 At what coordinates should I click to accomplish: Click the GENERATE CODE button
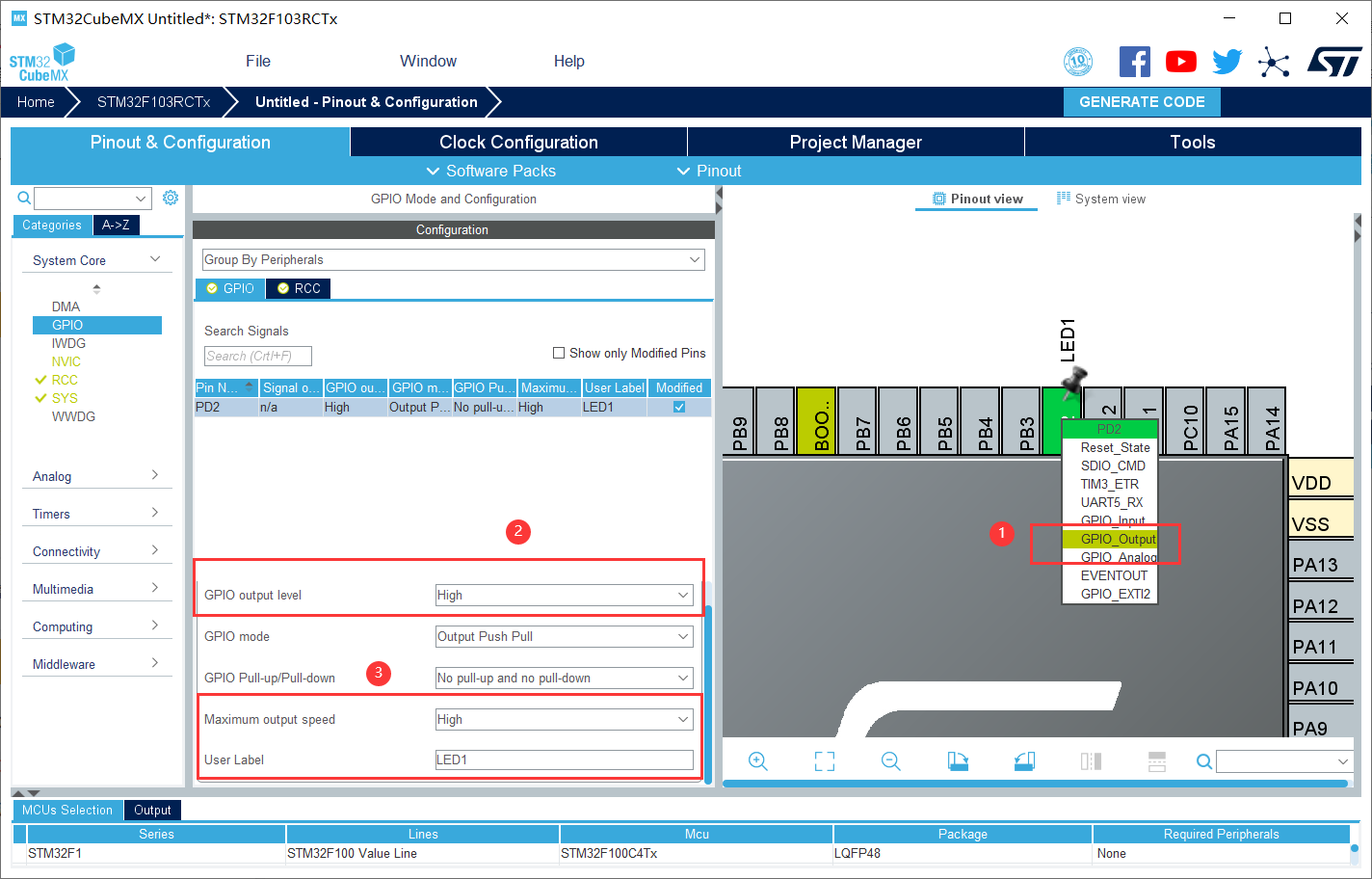coord(1142,102)
